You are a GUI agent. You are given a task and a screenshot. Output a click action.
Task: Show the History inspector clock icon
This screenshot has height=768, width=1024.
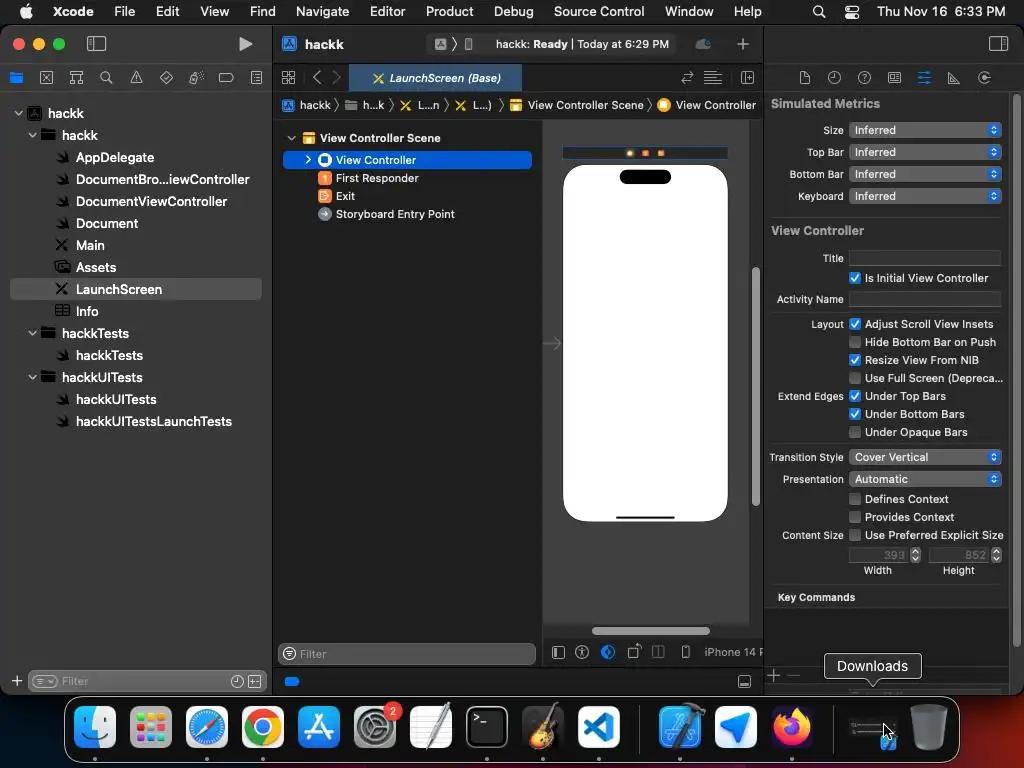834,78
